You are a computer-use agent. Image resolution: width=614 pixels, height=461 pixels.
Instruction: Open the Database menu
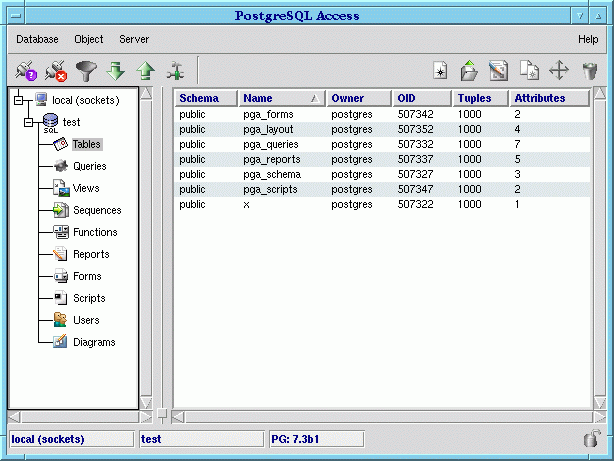tap(37, 39)
